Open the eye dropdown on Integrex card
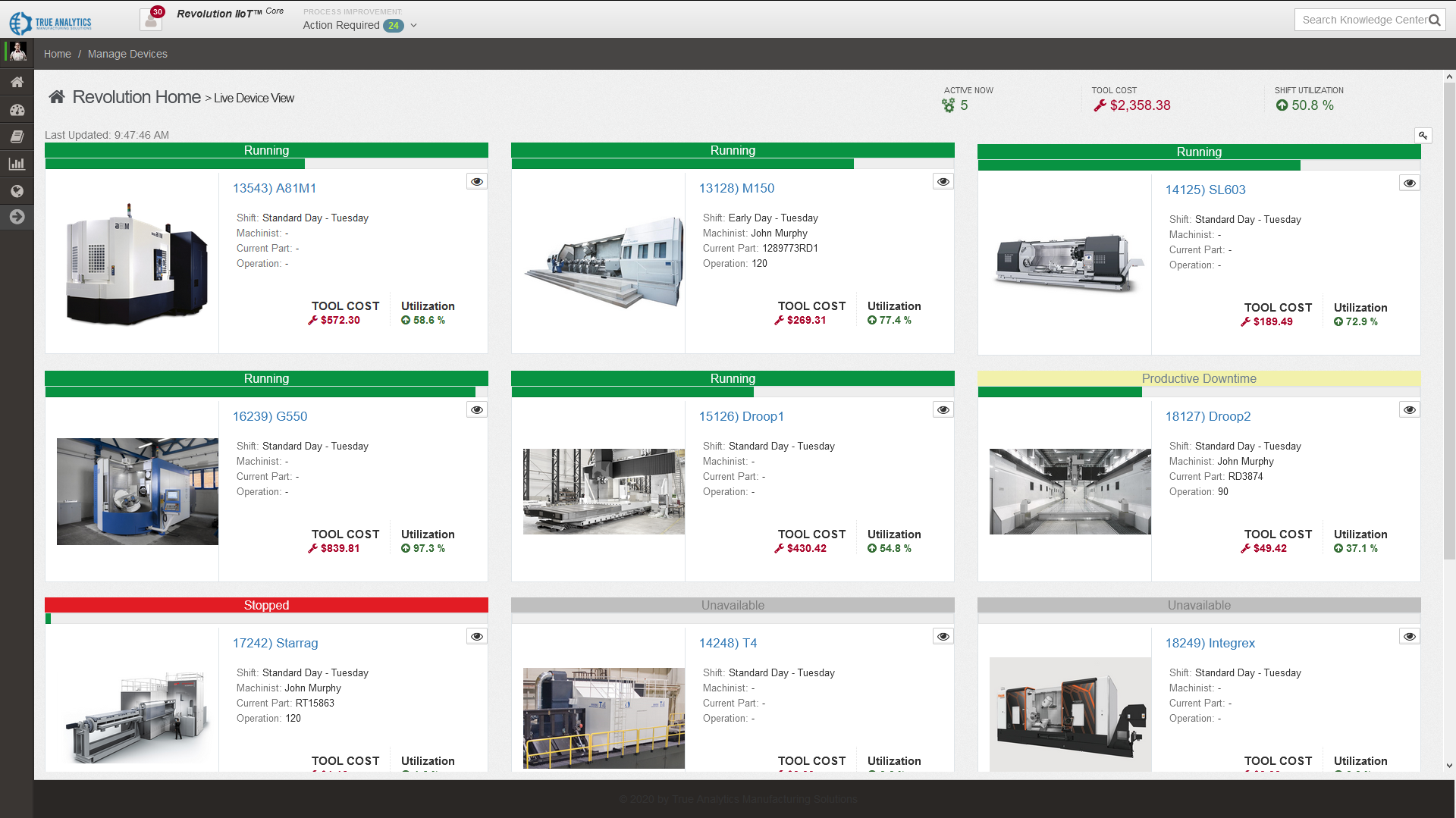1456x818 pixels. point(1409,636)
